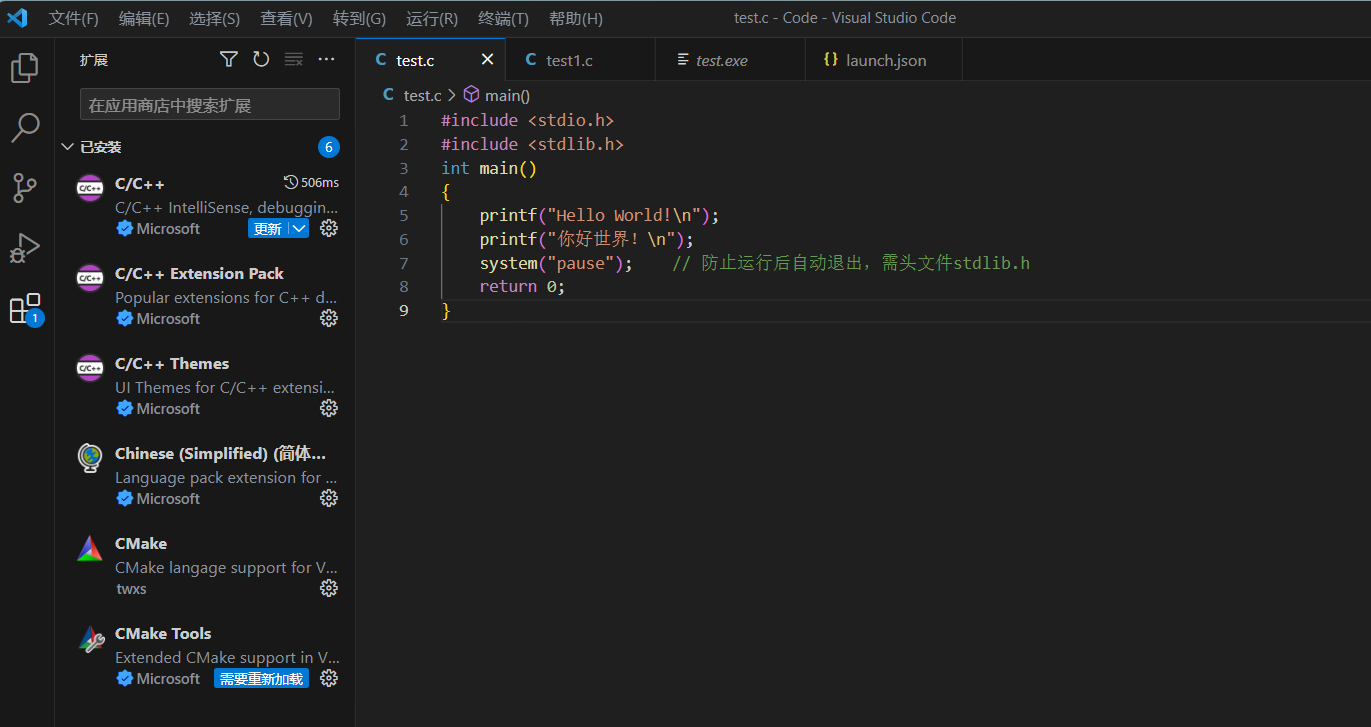Click test.c in the breadcrumb
1371x727 pixels.
[422, 95]
